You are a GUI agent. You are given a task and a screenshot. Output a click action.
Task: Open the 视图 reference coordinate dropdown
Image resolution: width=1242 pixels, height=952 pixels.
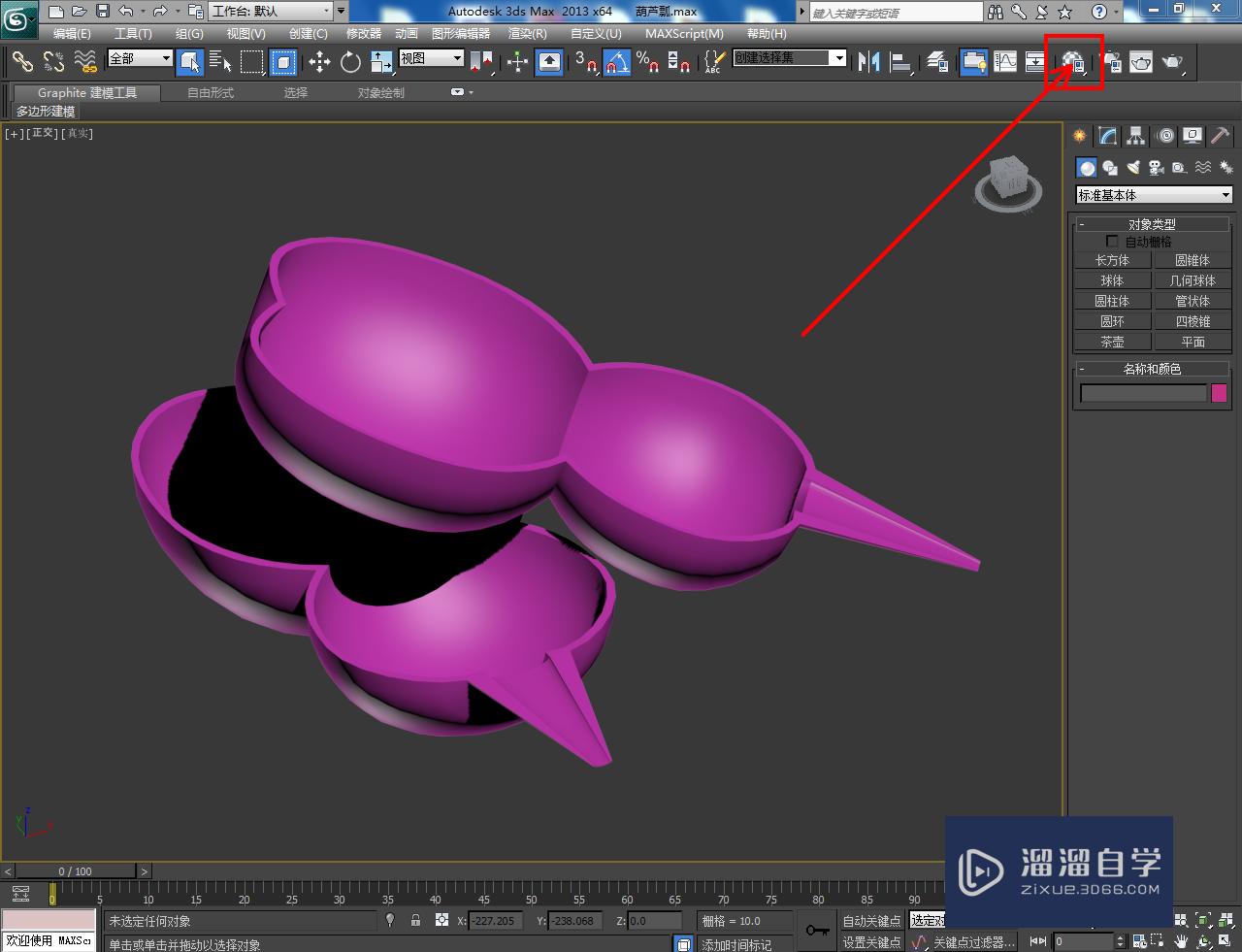[x=431, y=58]
